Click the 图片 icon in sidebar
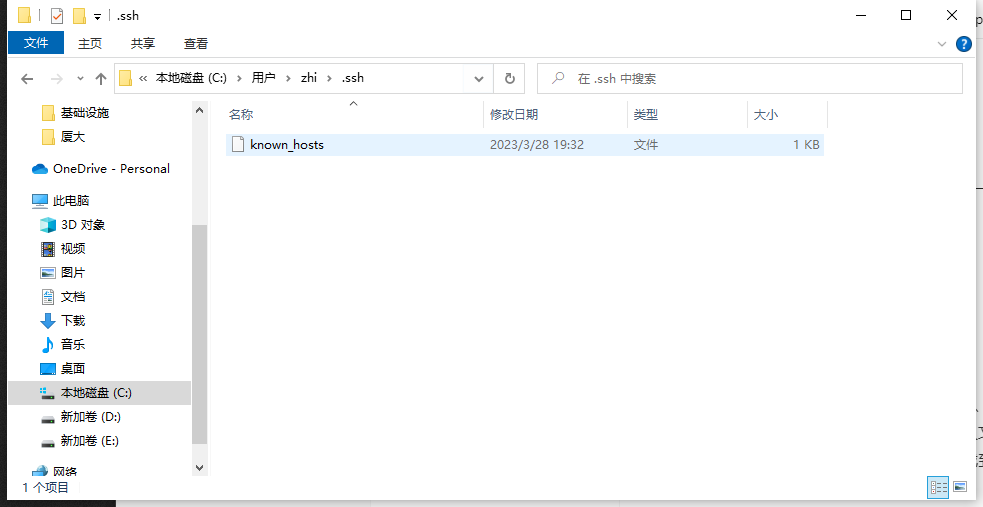 48,273
